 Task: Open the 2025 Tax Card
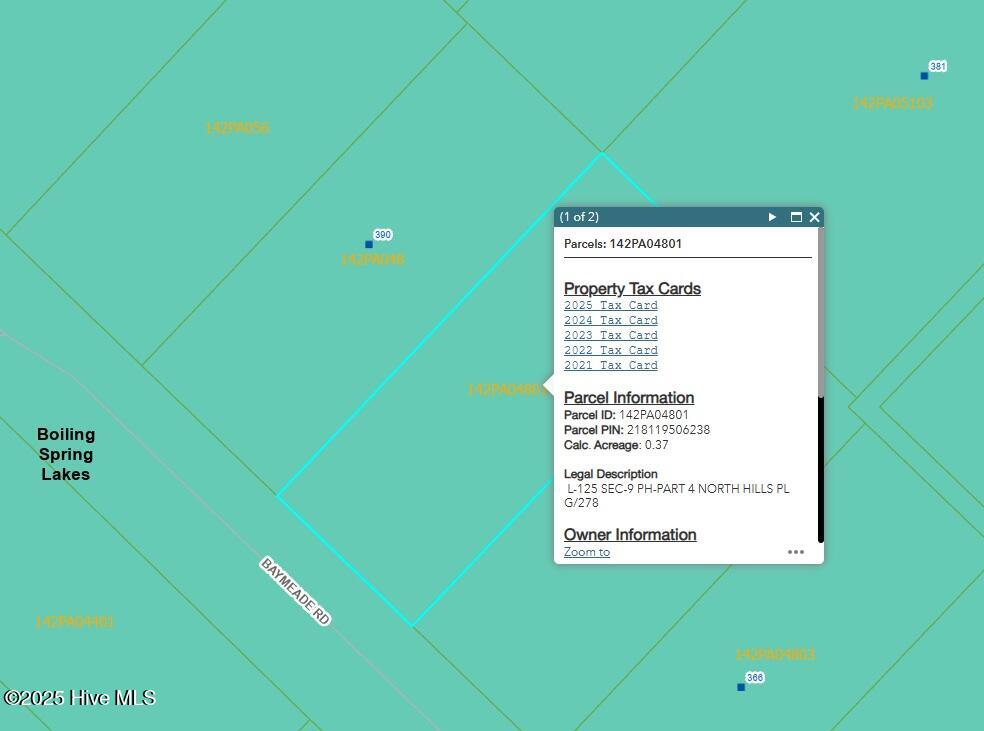pos(610,305)
